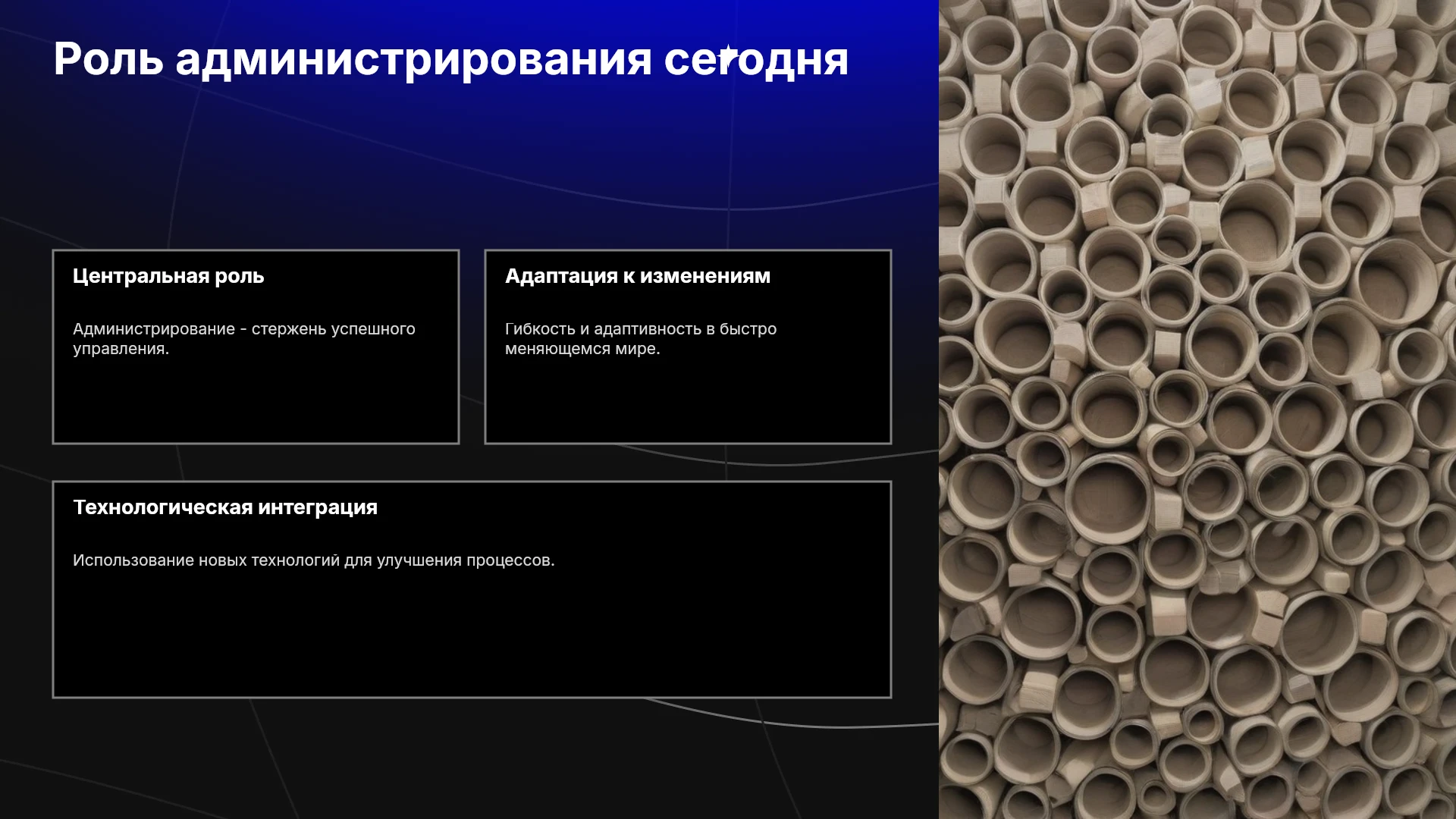This screenshot has width=1456, height=819.
Task: Click the "Технологическая интеграция" heading
Action: pyautogui.click(x=225, y=507)
